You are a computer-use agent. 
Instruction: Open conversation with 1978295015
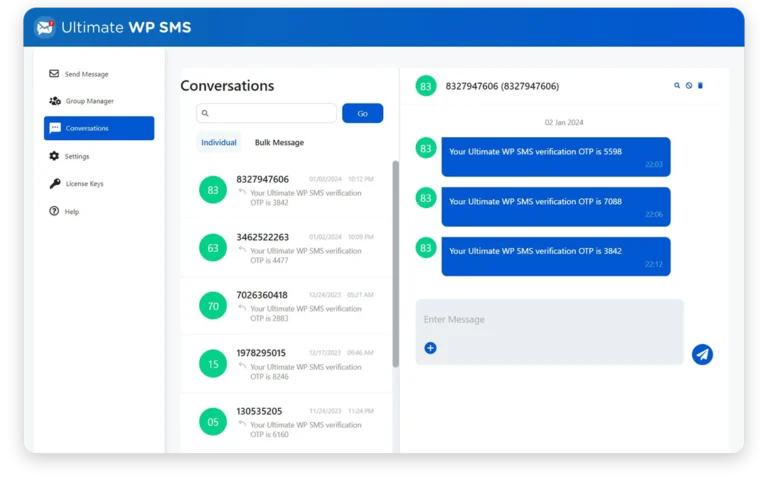click(x=287, y=364)
